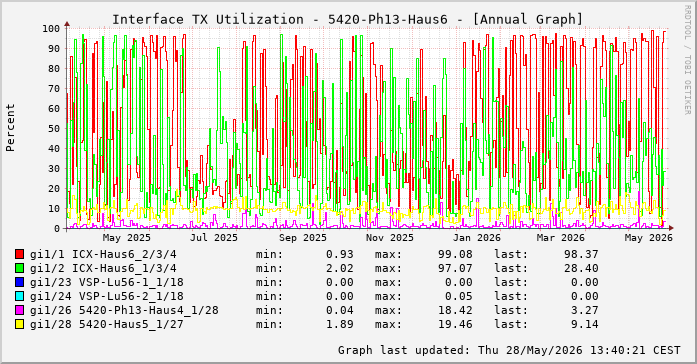Select legend label gi1/28 5420-Haus5_1/27
This screenshot has width=697, height=364.
click(107, 324)
